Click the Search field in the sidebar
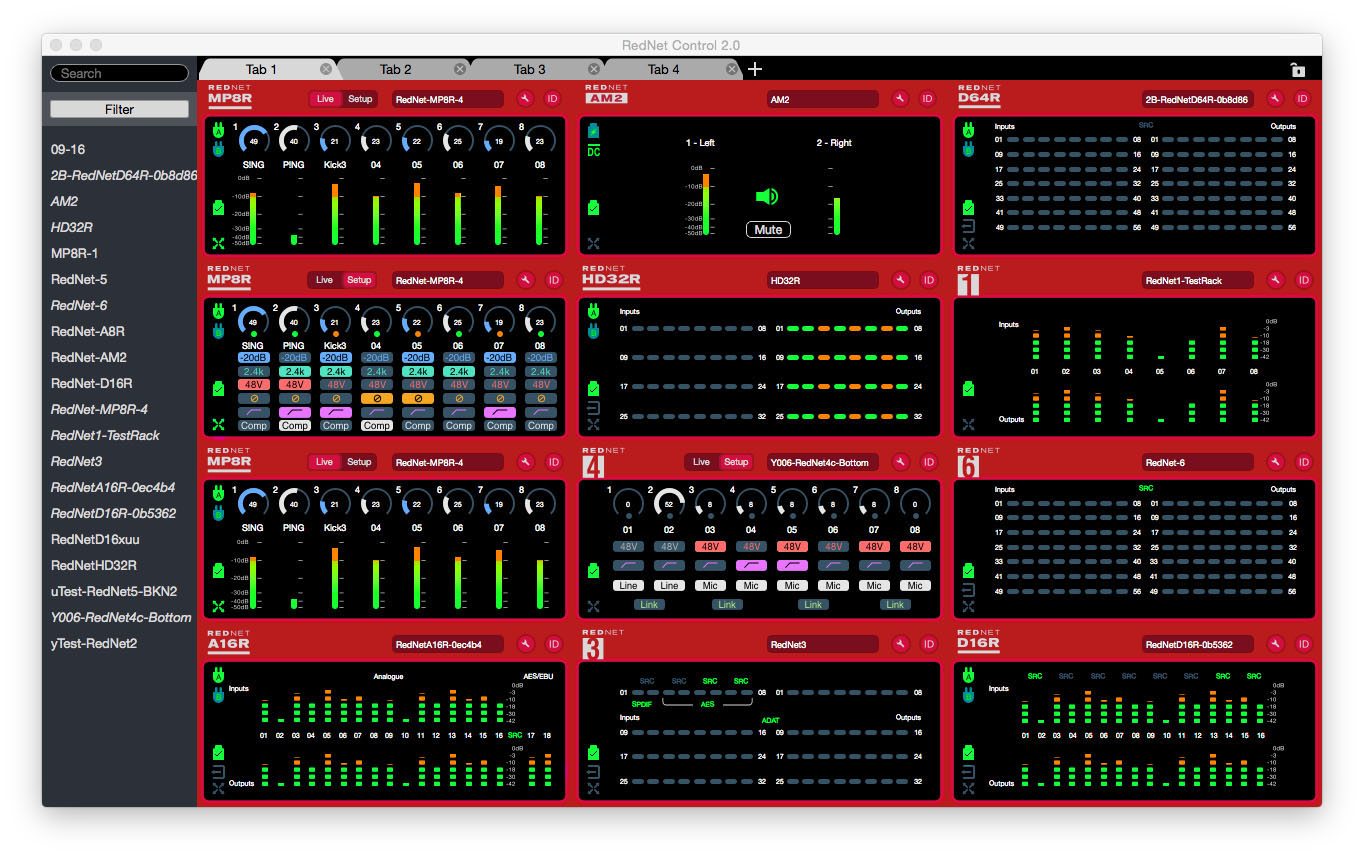Image resolution: width=1364 pixels, height=857 pixels. pos(119,72)
